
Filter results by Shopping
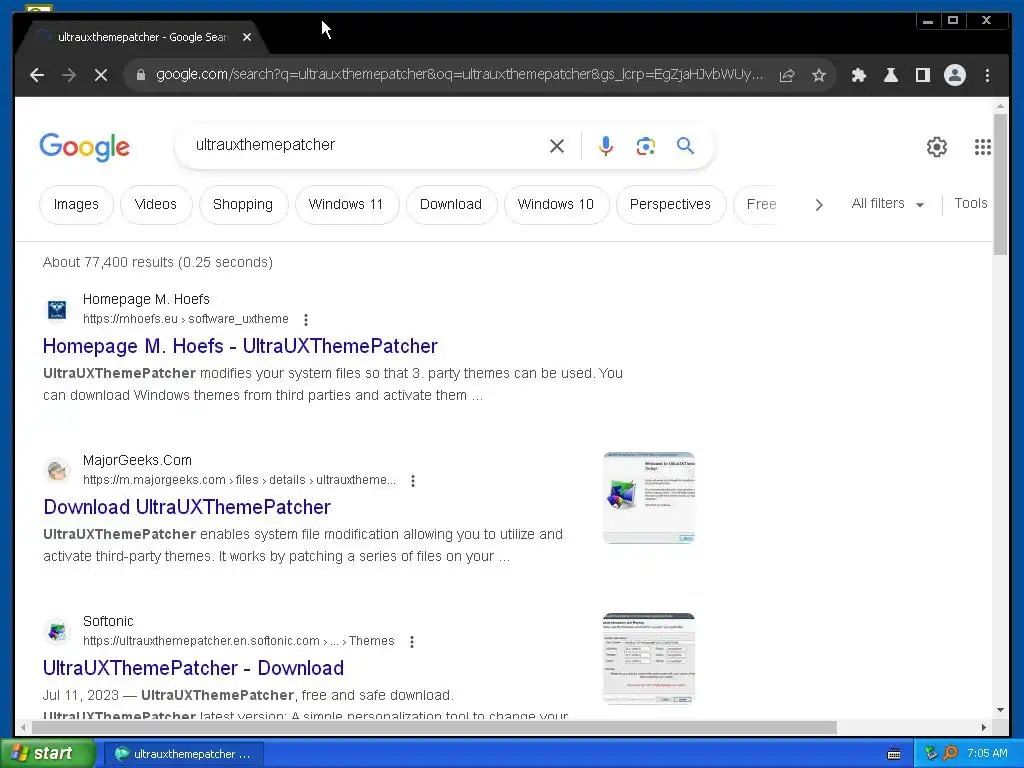click(243, 204)
